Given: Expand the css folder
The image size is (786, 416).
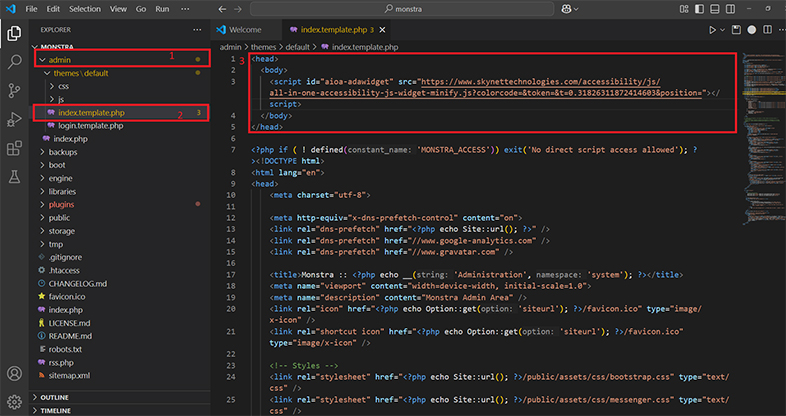Looking at the screenshot, I should [x=52, y=86].
